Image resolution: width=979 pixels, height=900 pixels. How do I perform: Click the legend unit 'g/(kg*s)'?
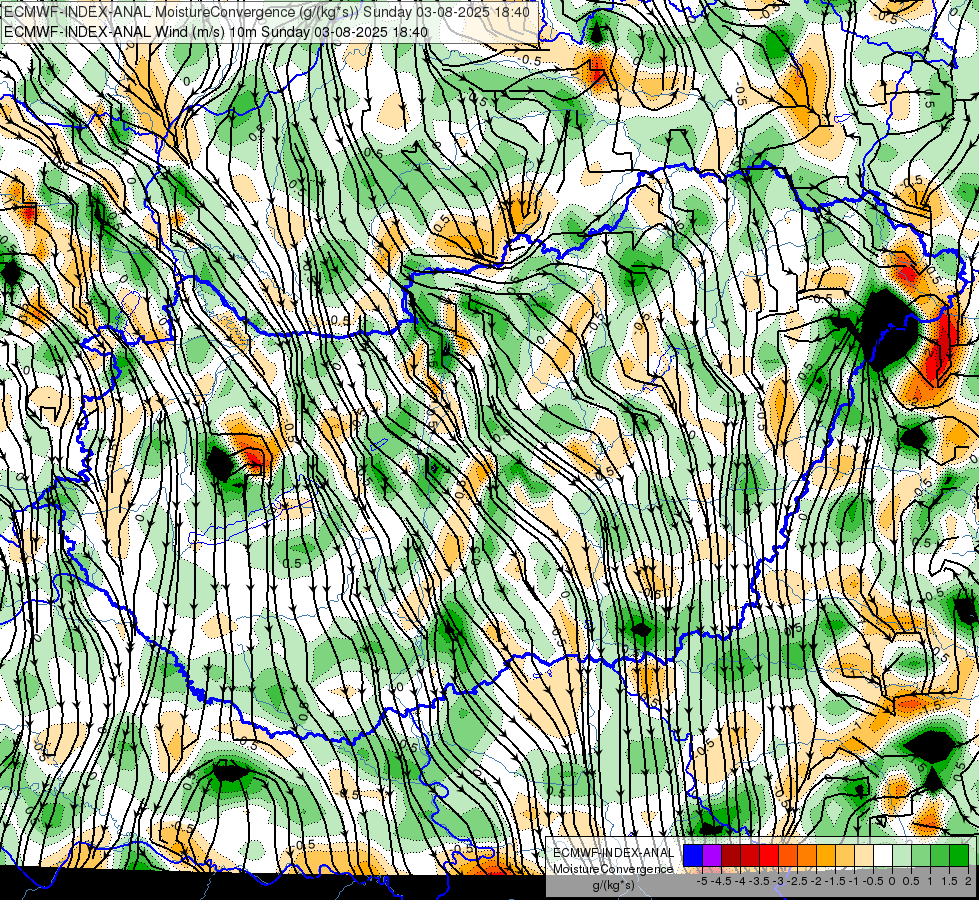(x=613, y=885)
